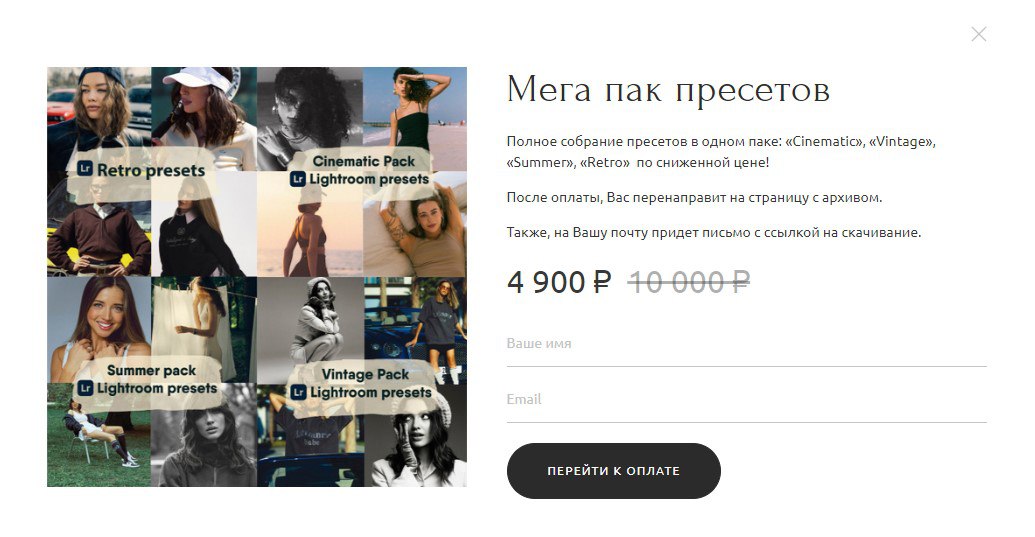Focus the Email input field
The width and height of the screenshot is (1035, 537).
tap(747, 400)
